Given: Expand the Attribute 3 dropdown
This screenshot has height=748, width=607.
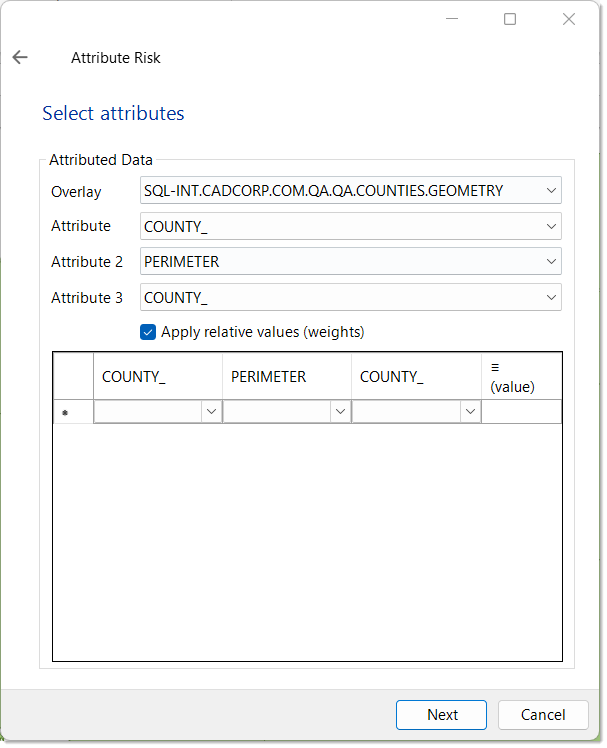Looking at the screenshot, I should (551, 298).
